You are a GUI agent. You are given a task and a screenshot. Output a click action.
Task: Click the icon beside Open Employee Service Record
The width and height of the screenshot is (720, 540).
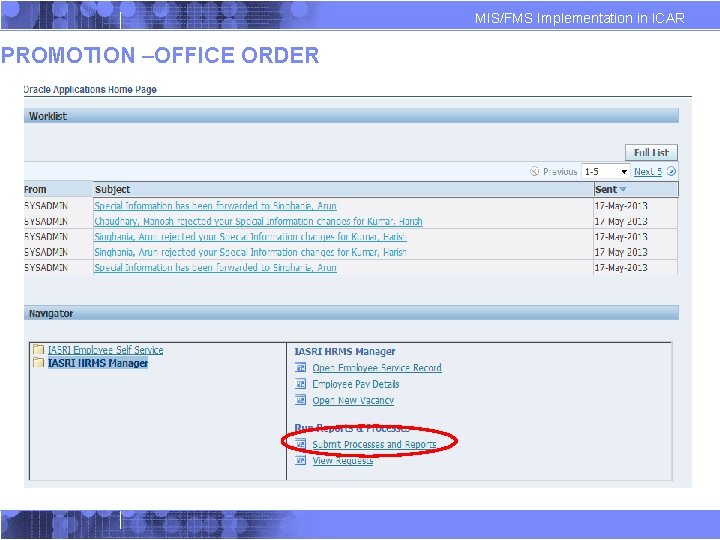coord(300,367)
